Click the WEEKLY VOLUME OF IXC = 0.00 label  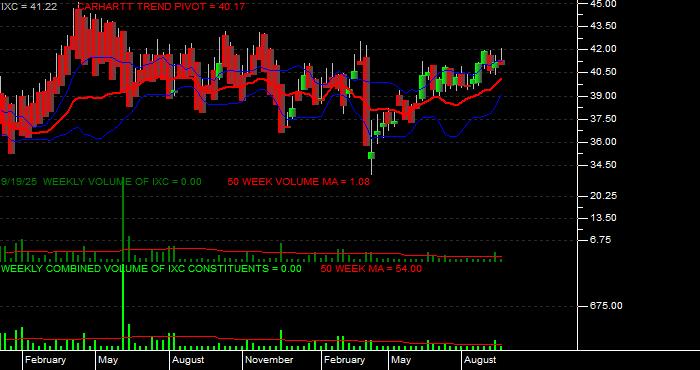click(122, 182)
